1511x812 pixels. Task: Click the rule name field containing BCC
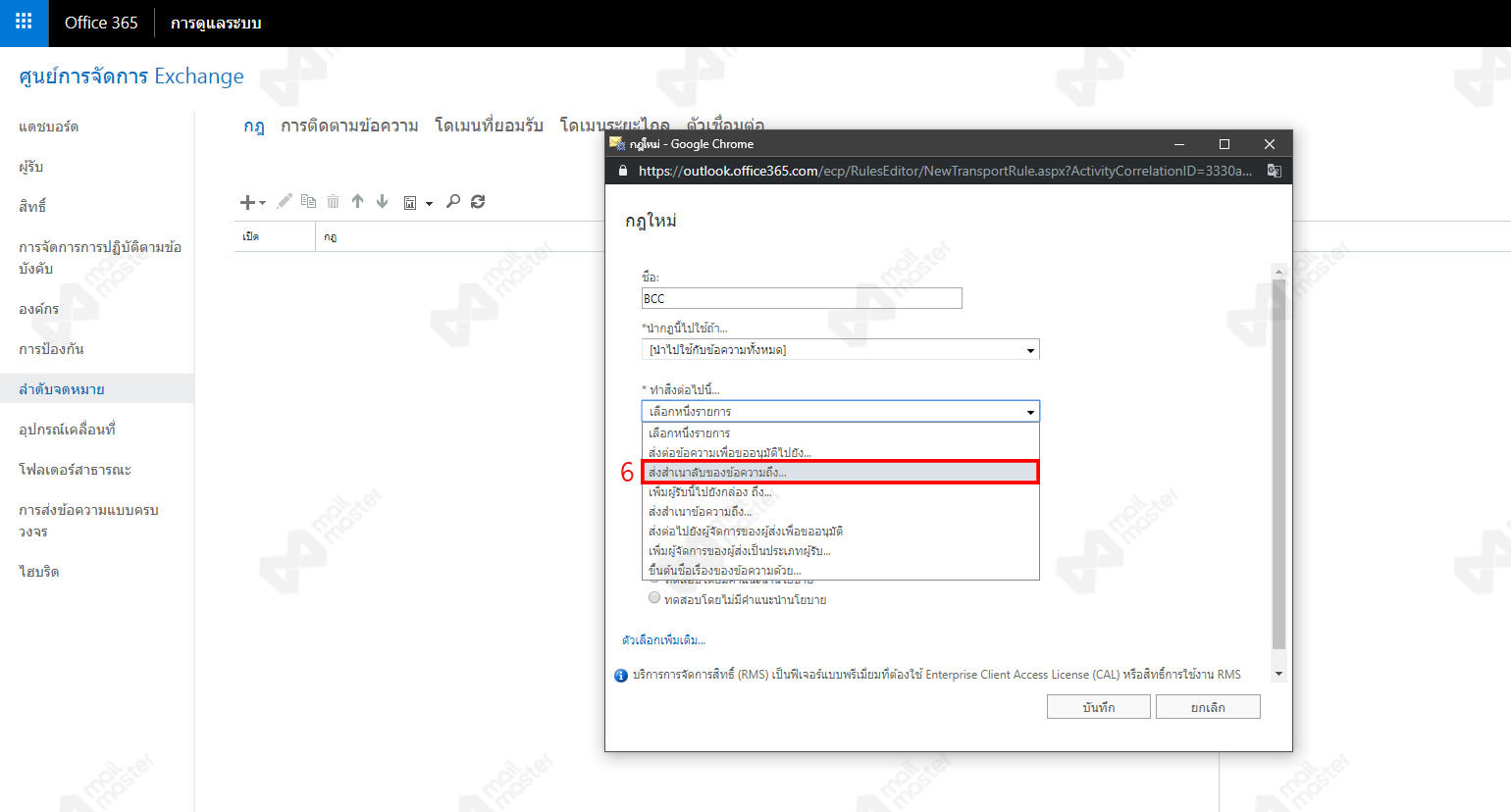click(802, 298)
